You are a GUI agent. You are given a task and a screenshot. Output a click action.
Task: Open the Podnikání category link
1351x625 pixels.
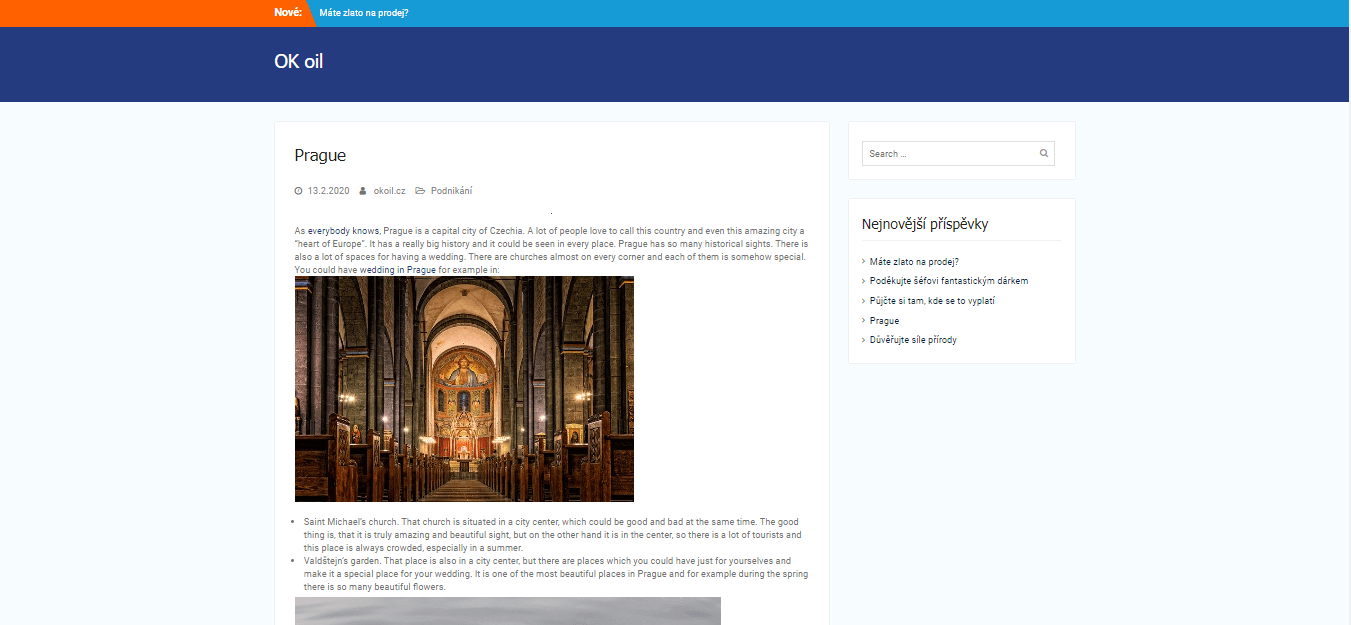(x=451, y=191)
